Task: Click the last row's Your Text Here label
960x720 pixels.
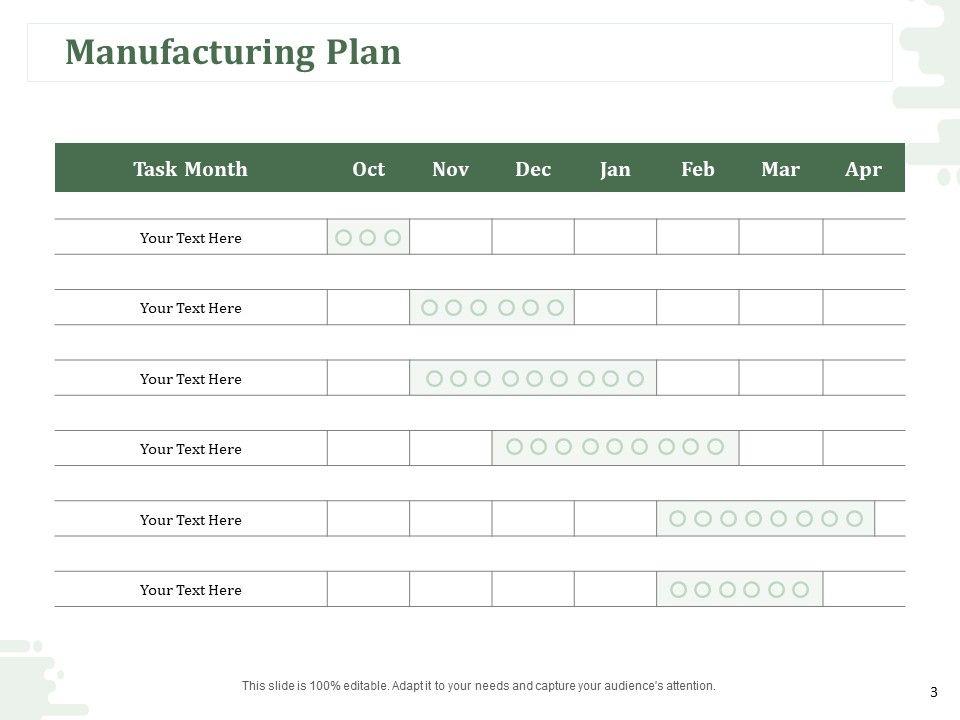Action: click(x=190, y=590)
